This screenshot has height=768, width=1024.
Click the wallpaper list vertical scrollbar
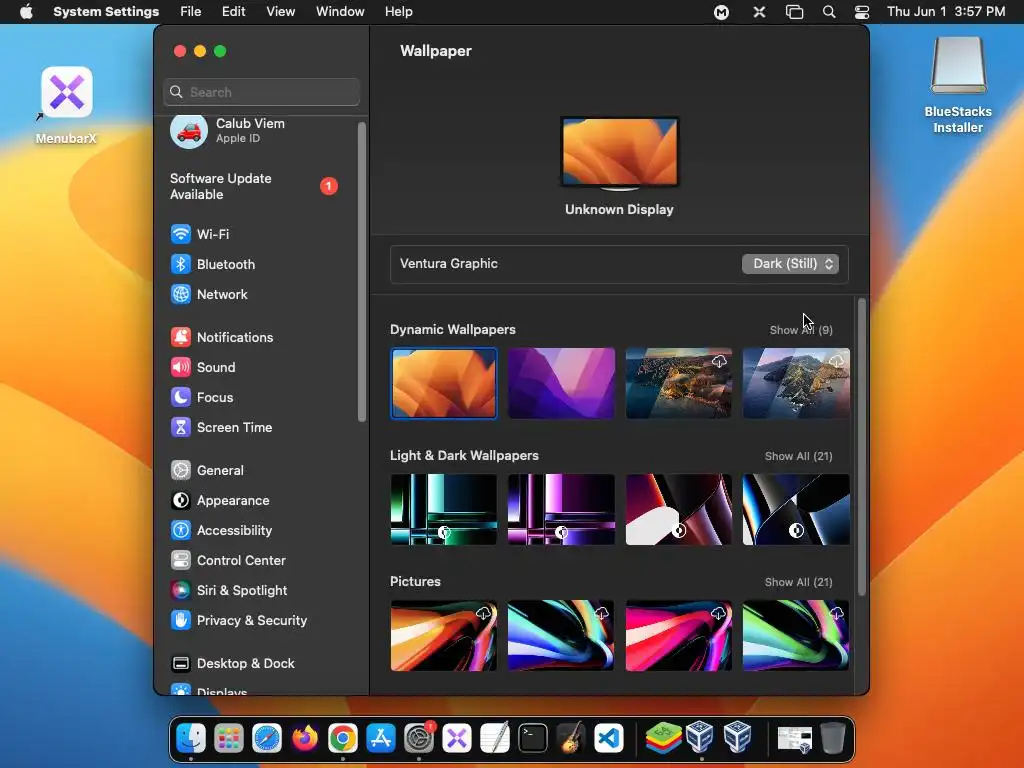point(861,447)
